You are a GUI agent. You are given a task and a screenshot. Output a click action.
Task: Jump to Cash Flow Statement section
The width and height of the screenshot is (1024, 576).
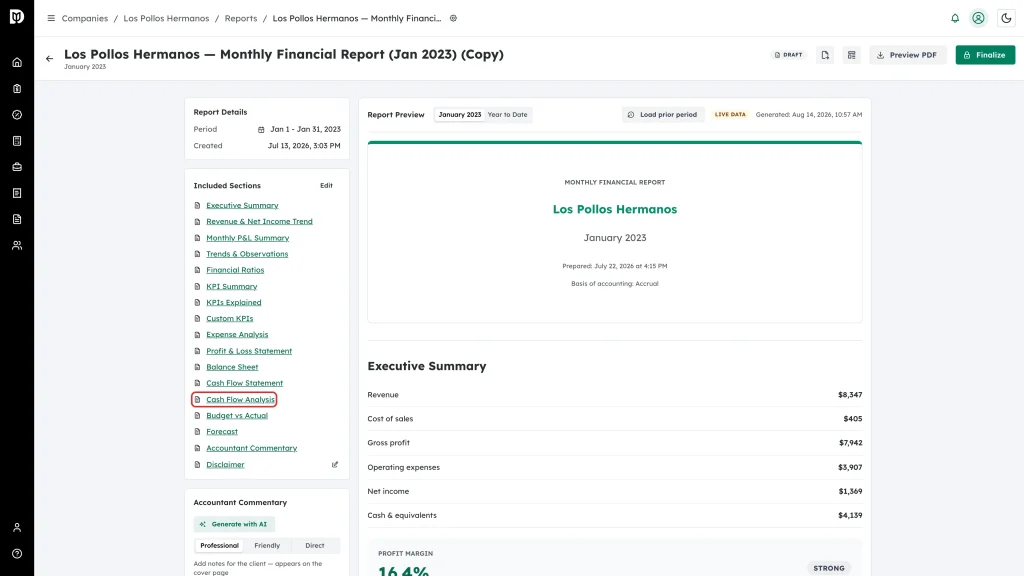point(244,383)
